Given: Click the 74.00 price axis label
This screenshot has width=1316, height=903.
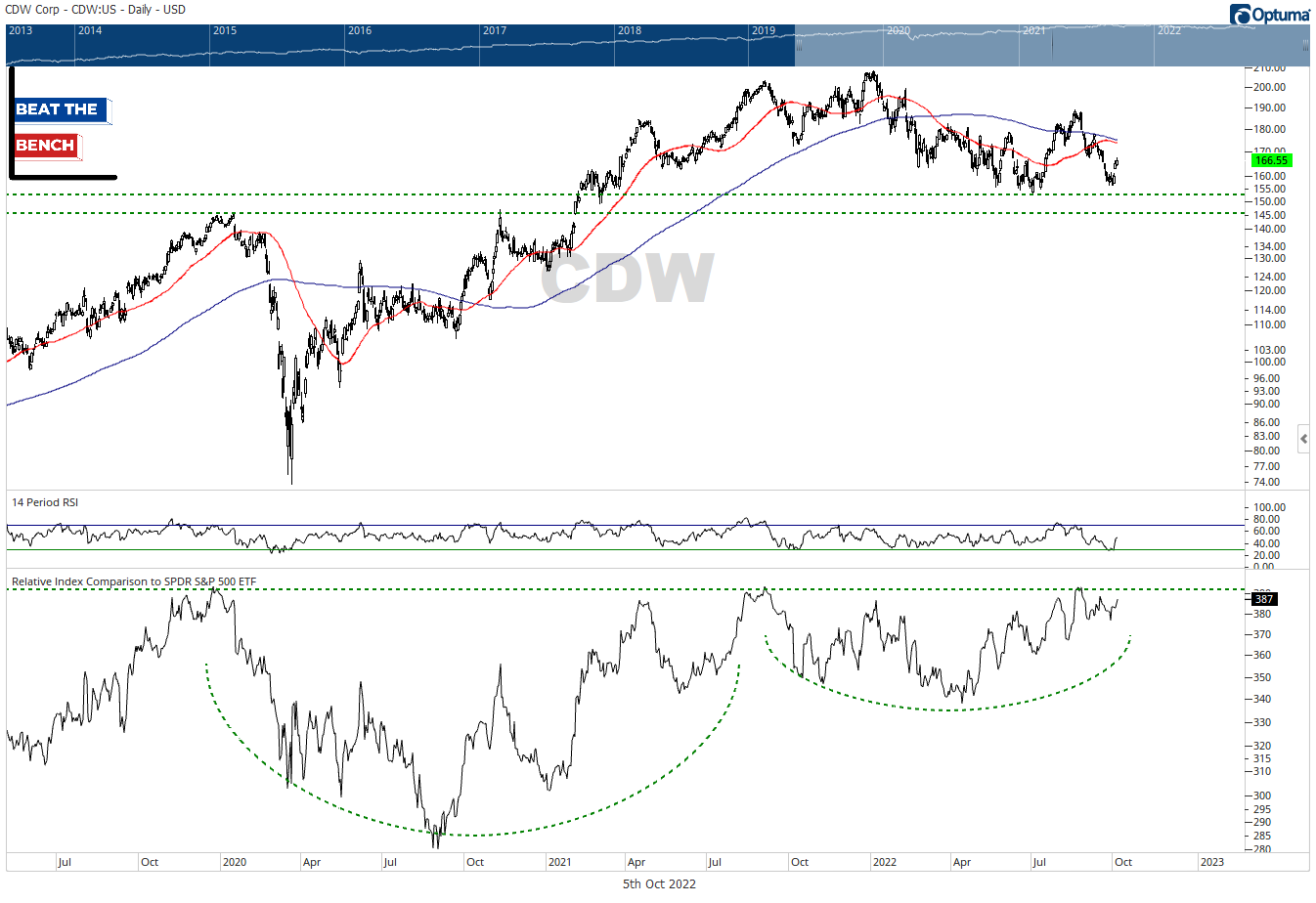Looking at the screenshot, I should tap(1268, 482).
